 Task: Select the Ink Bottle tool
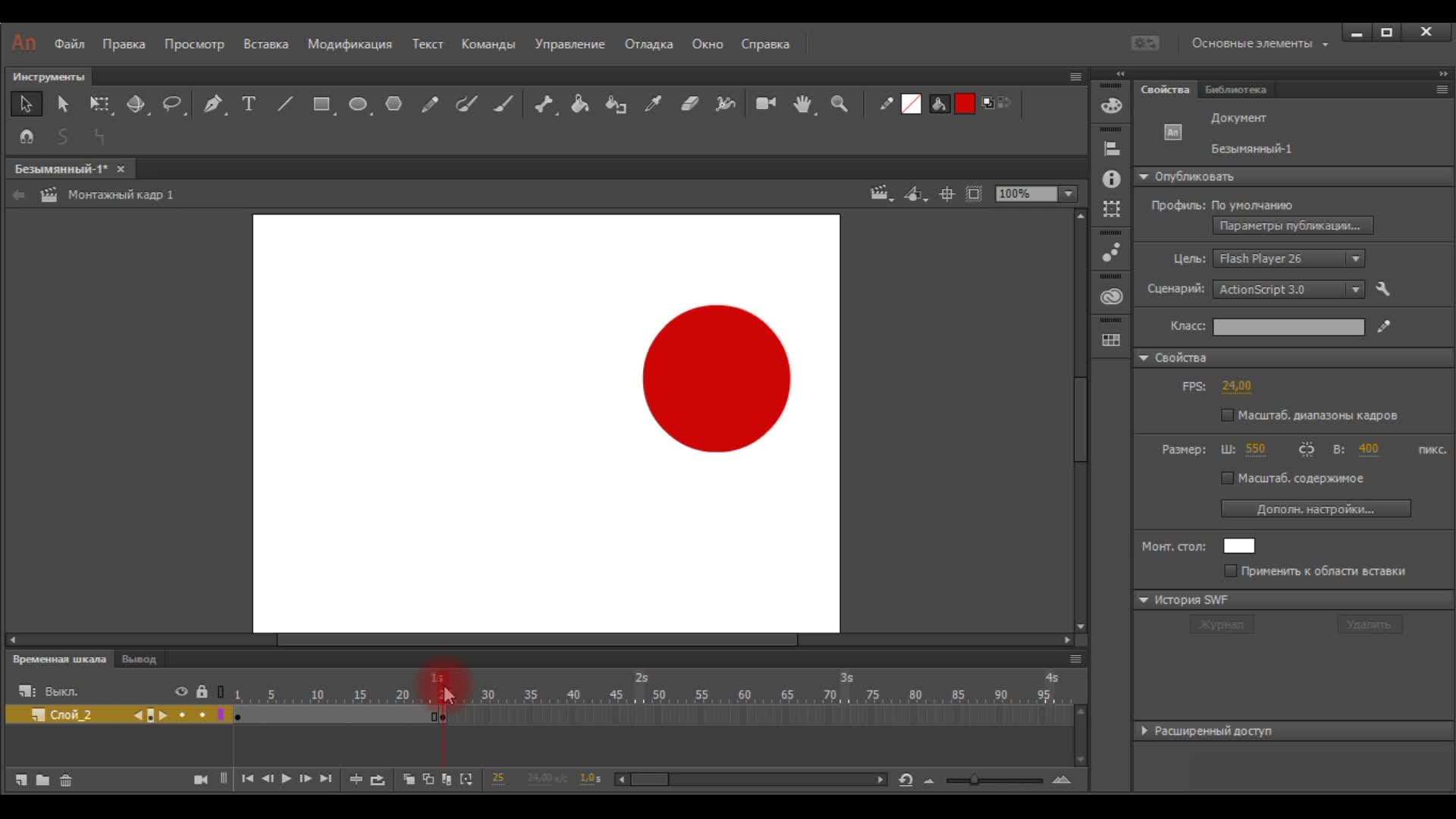click(x=616, y=104)
